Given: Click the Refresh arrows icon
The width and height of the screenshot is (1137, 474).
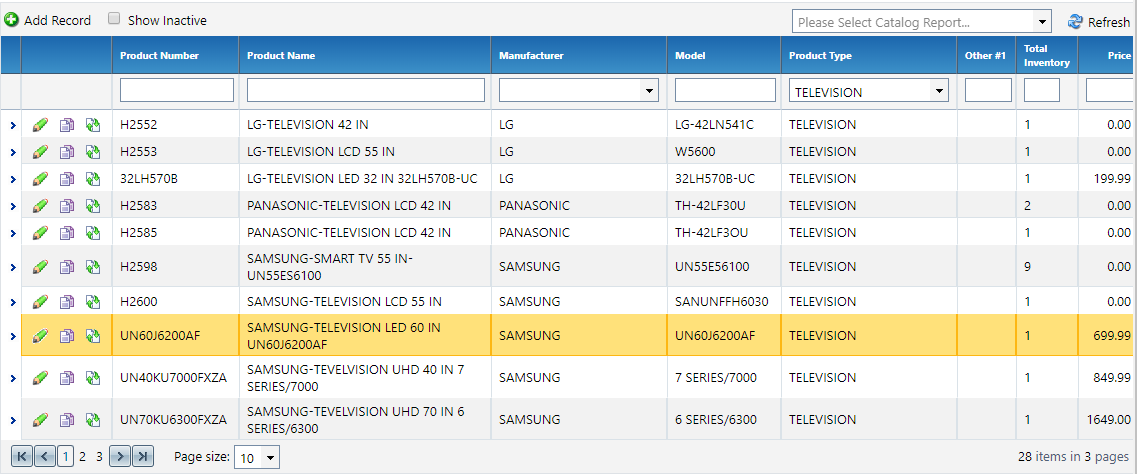Looking at the screenshot, I should 1075,22.
